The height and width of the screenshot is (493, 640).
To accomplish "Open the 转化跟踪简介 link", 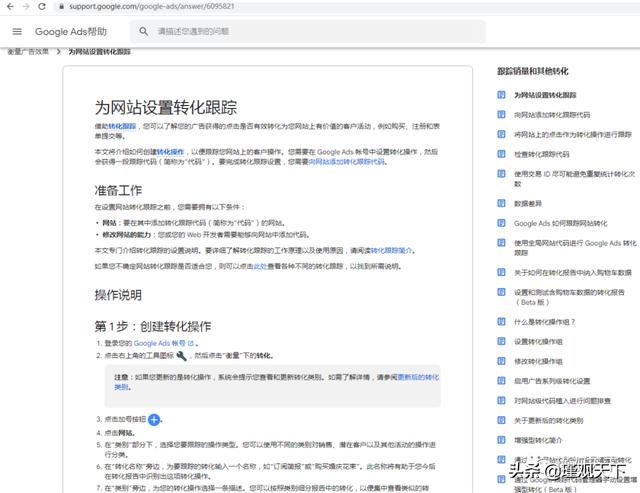I will (391, 250).
